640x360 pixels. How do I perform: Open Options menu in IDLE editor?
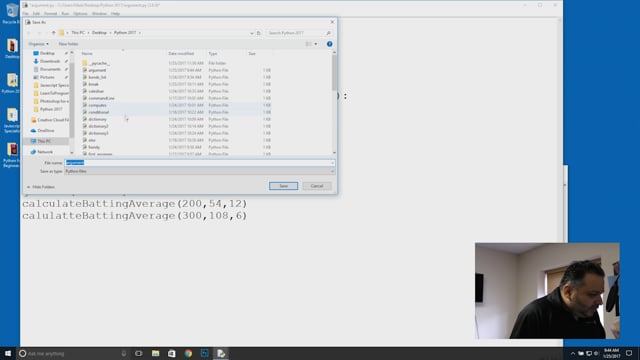(80, 13)
